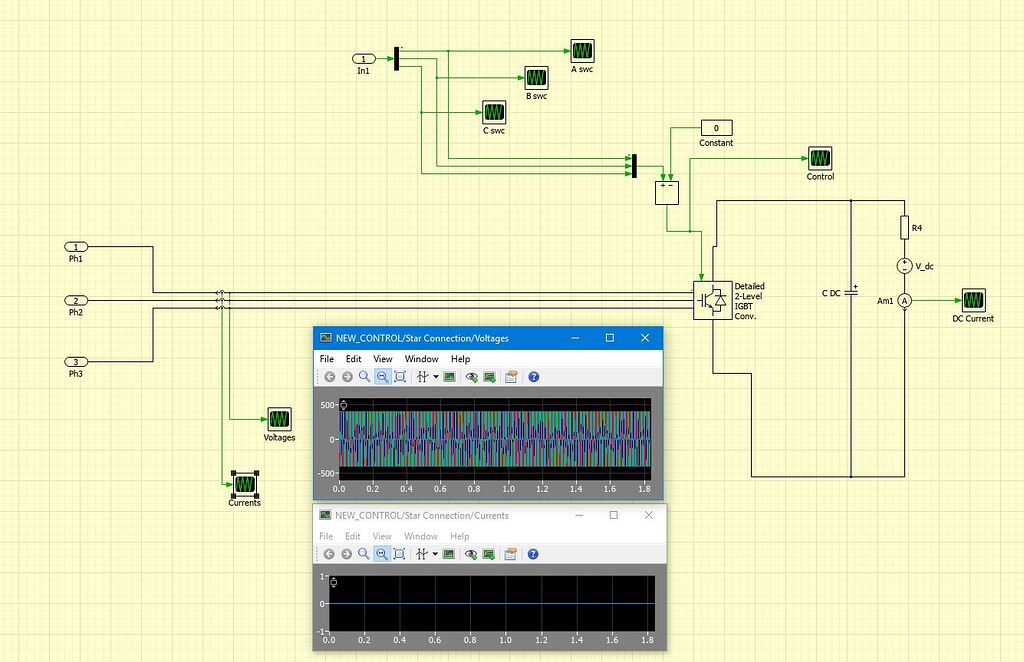This screenshot has height=662, width=1024.
Task: Select the box-zoom tool in the Voltages toolbar
Action: click(400, 376)
